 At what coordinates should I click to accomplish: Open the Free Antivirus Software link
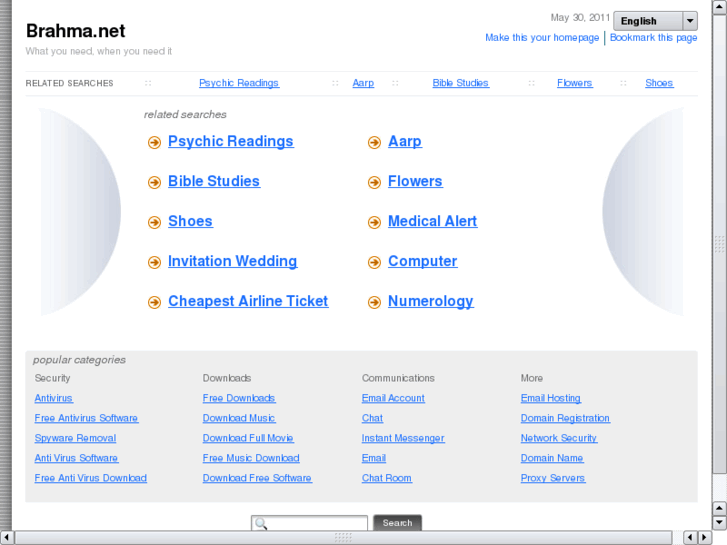[x=86, y=418]
